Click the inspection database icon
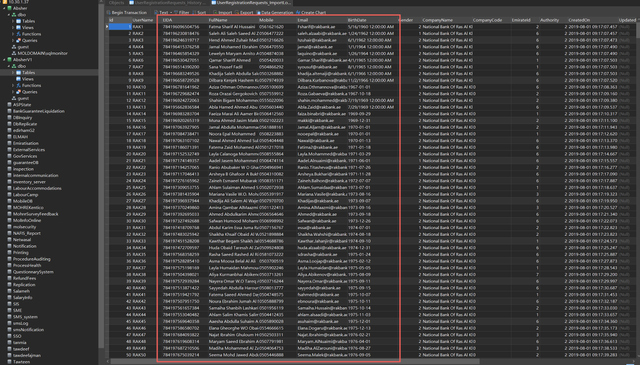 pyautogui.click(x=9, y=169)
